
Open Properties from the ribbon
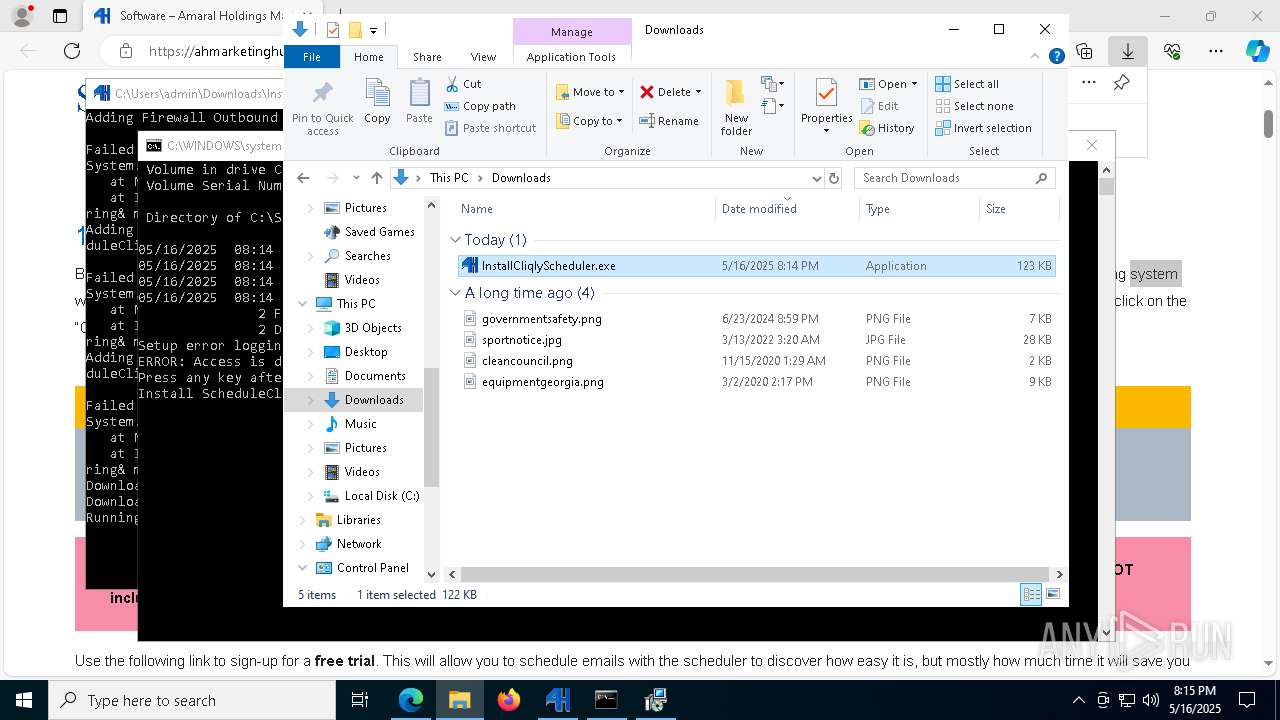(x=826, y=107)
